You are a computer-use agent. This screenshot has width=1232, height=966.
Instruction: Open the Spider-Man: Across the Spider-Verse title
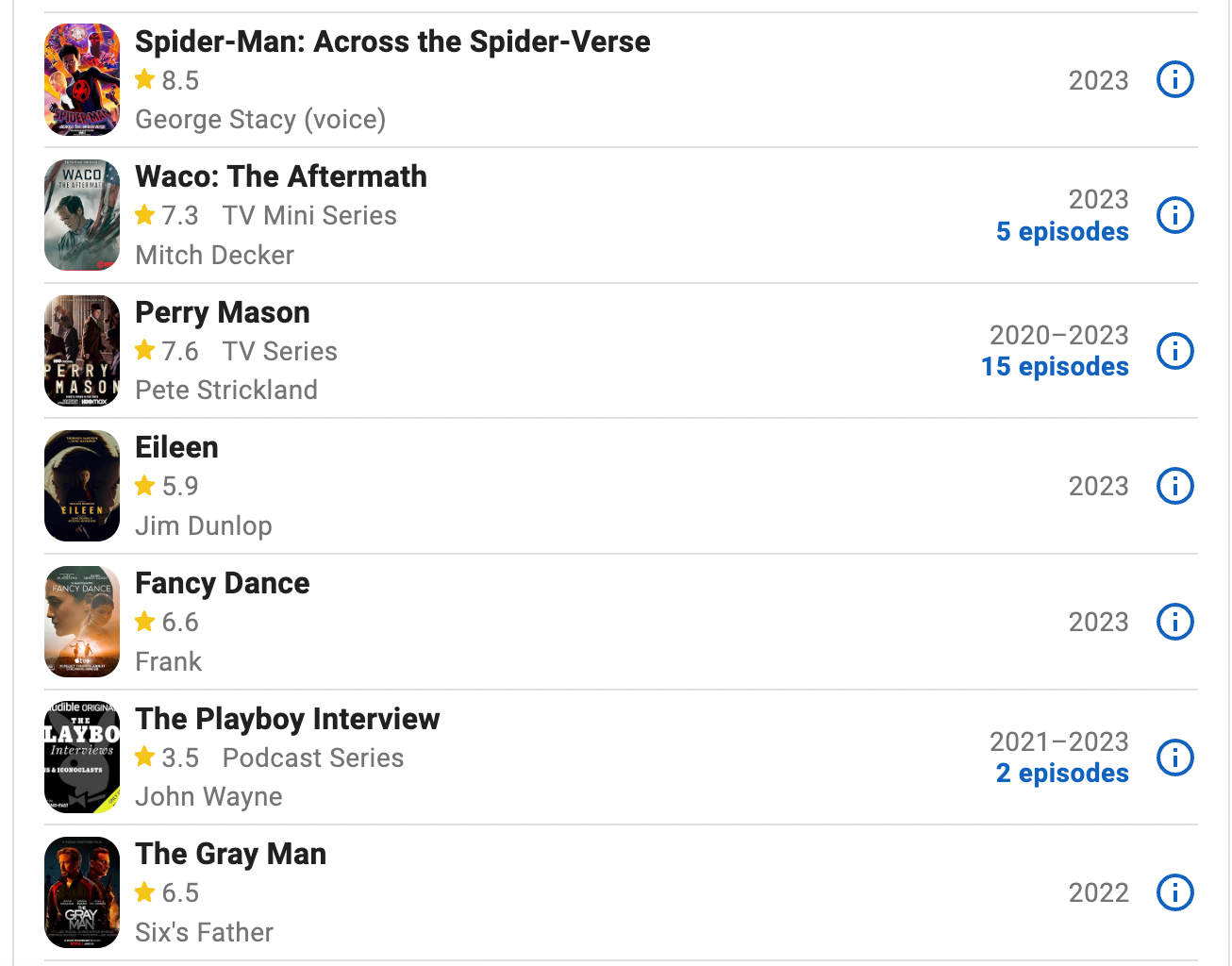coord(392,42)
